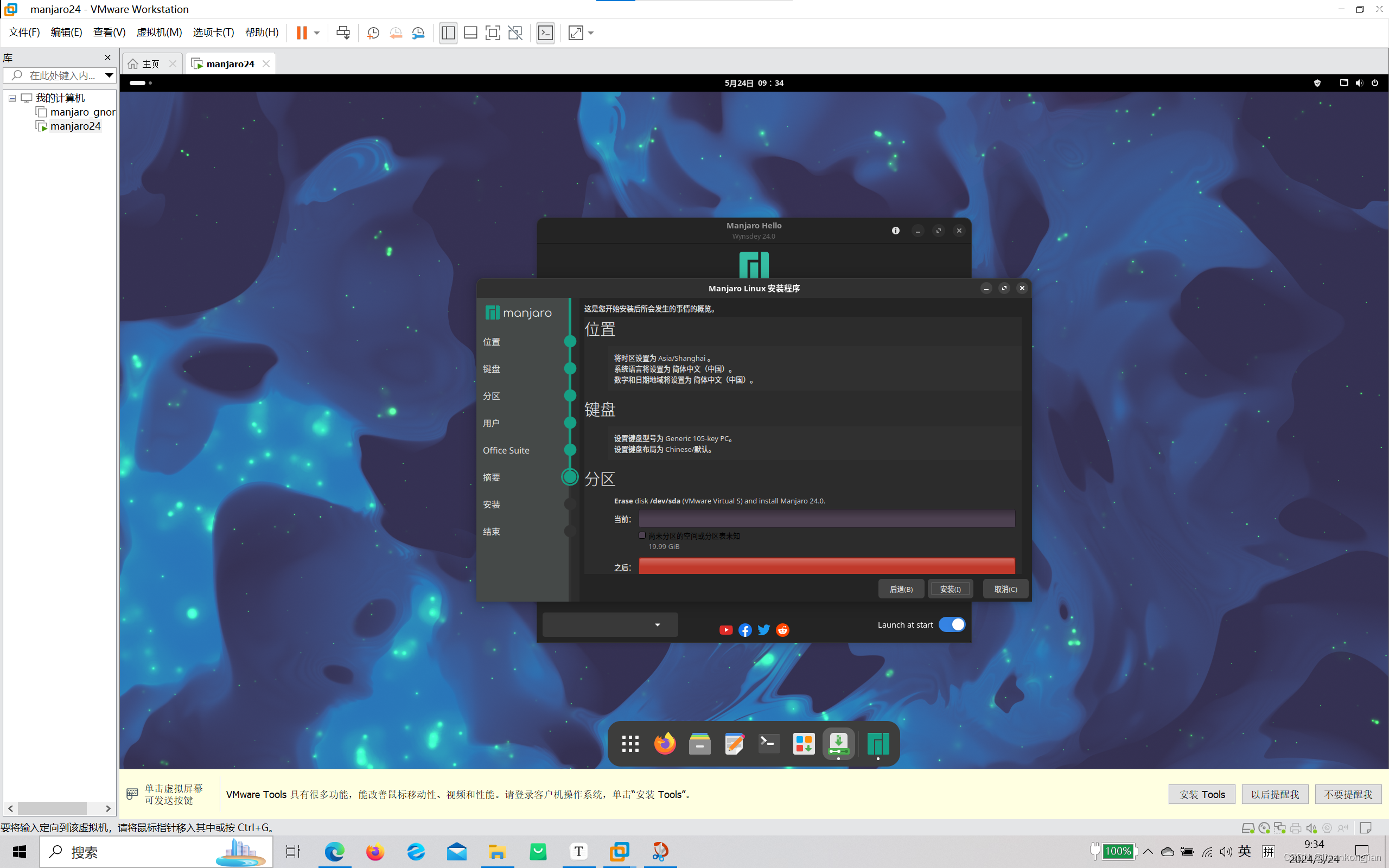Open the Facebook link in Manjaro Hello
1389x868 pixels.
(x=745, y=630)
